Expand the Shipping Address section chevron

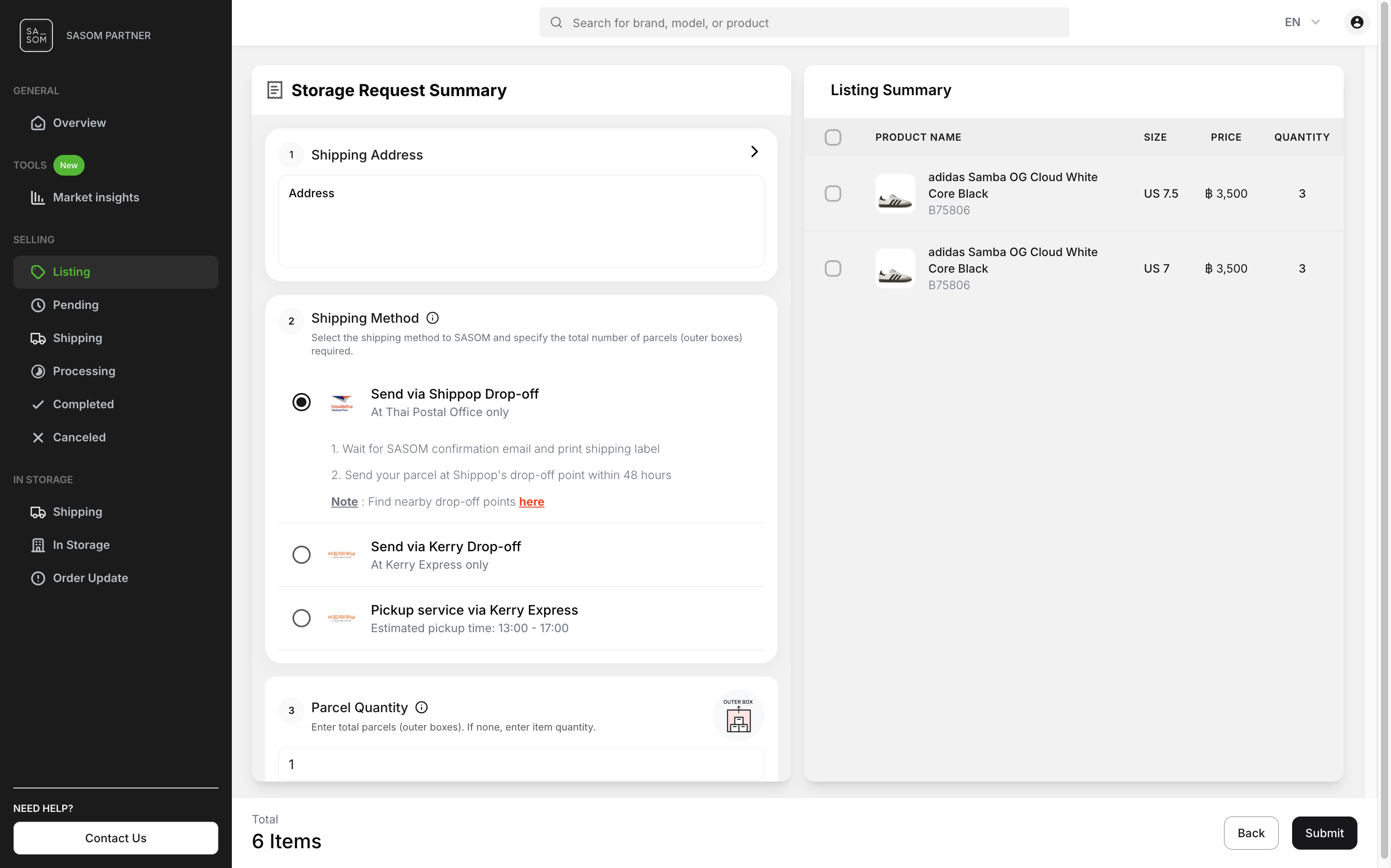pyautogui.click(x=754, y=152)
